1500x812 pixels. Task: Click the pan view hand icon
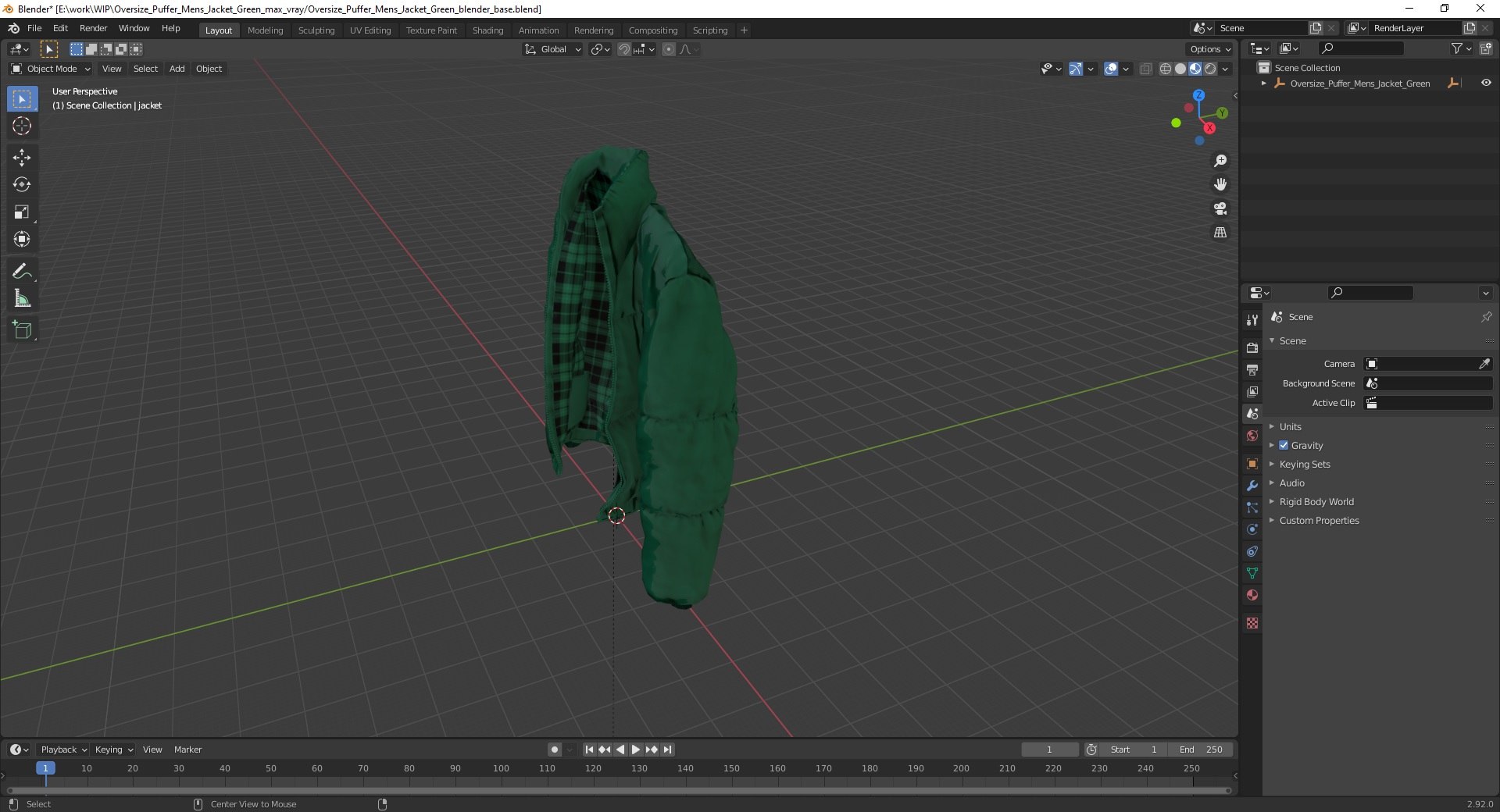(1220, 185)
